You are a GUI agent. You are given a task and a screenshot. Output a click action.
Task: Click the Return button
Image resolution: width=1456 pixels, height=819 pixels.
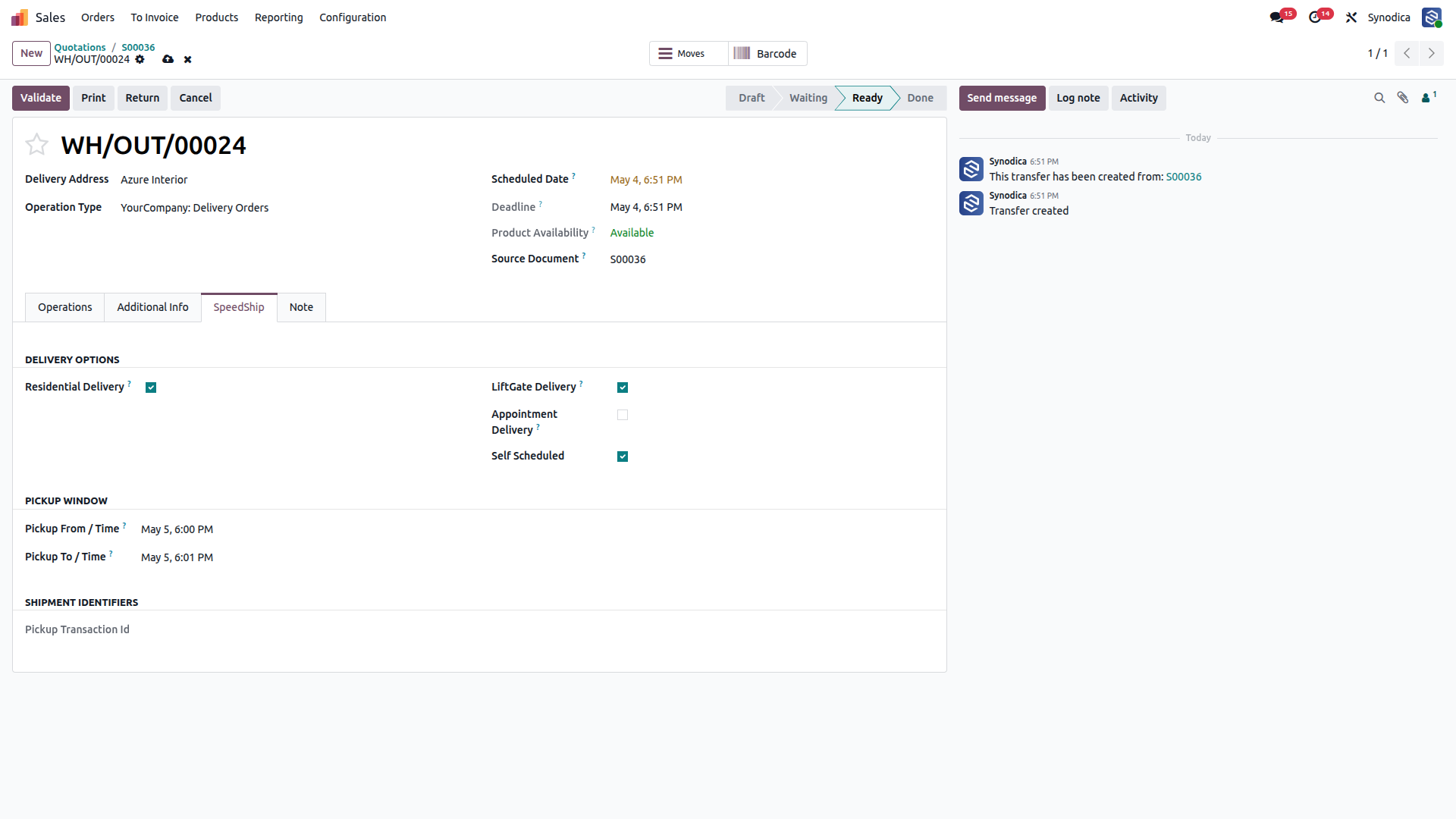click(x=143, y=98)
